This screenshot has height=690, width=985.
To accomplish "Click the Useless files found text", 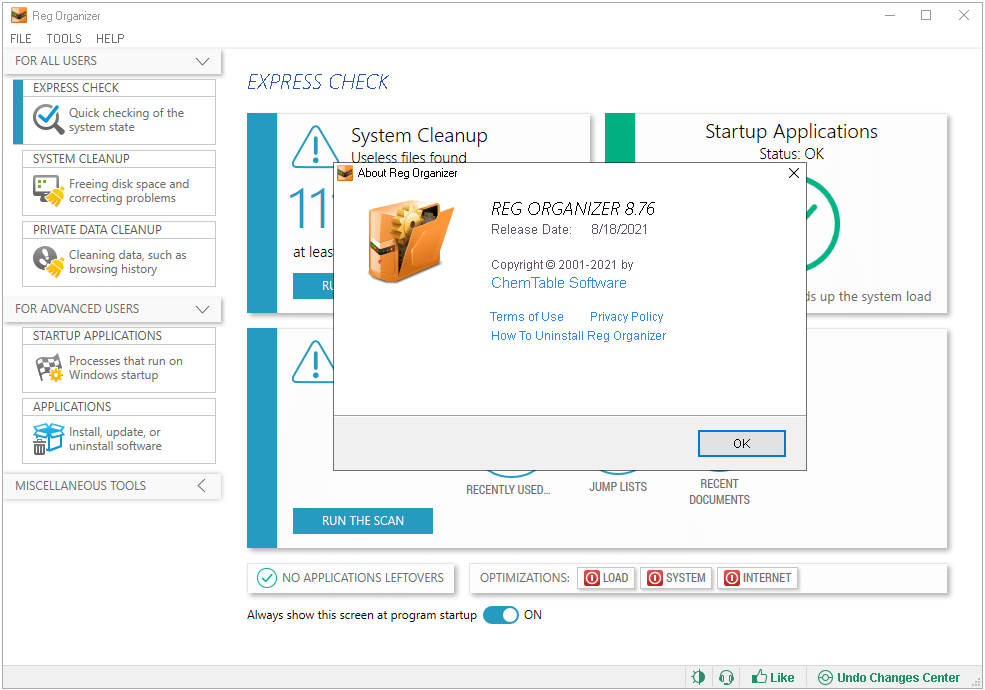I will click(408, 156).
